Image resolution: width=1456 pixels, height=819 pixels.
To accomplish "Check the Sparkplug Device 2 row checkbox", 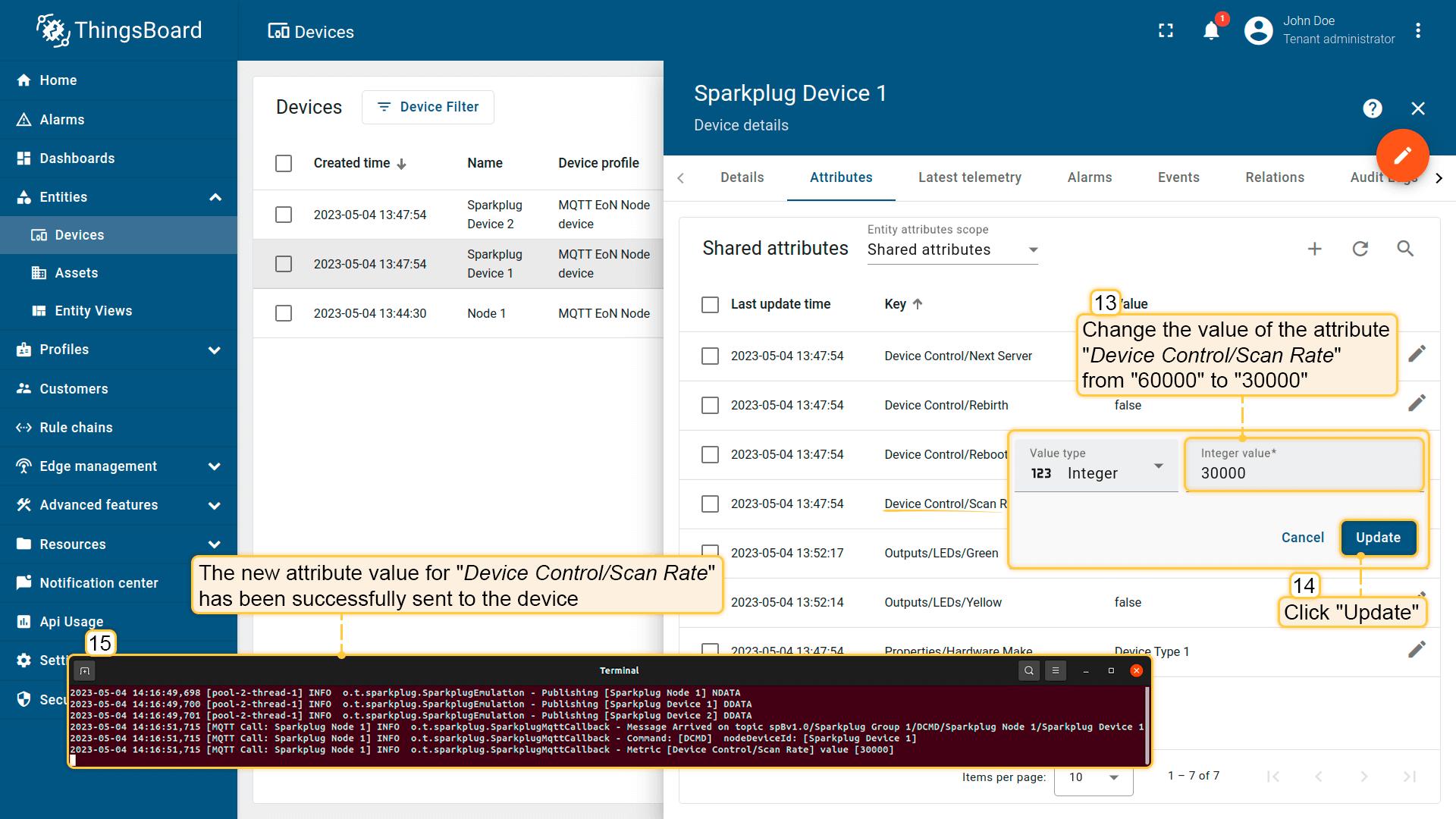I will coord(284,215).
